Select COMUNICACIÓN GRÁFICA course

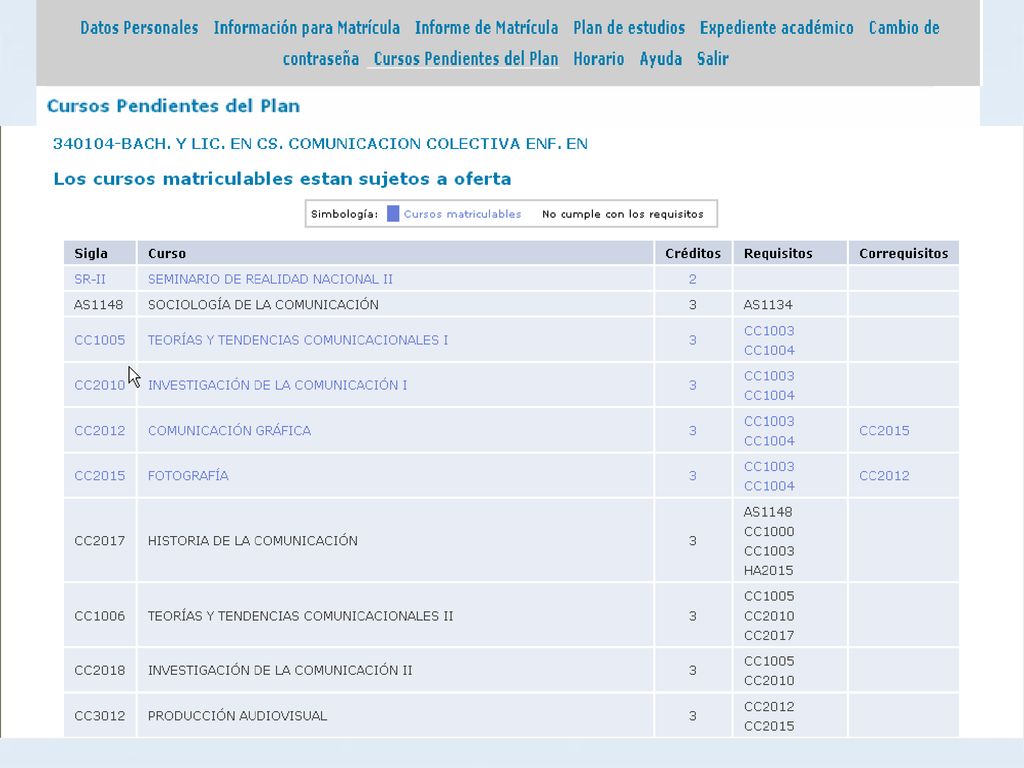[229, 430]
